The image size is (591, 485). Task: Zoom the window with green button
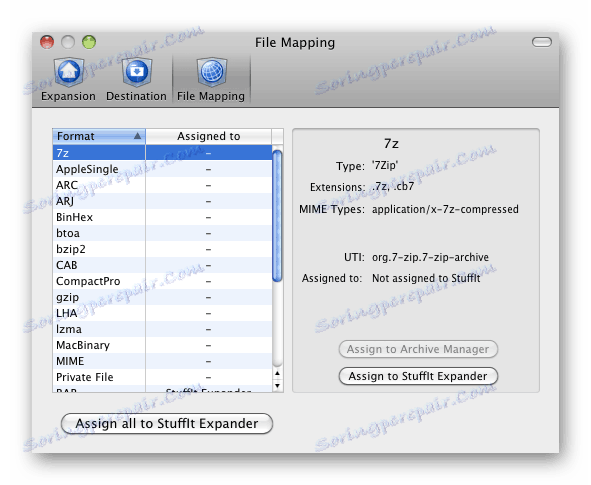(x=89, y=42)
